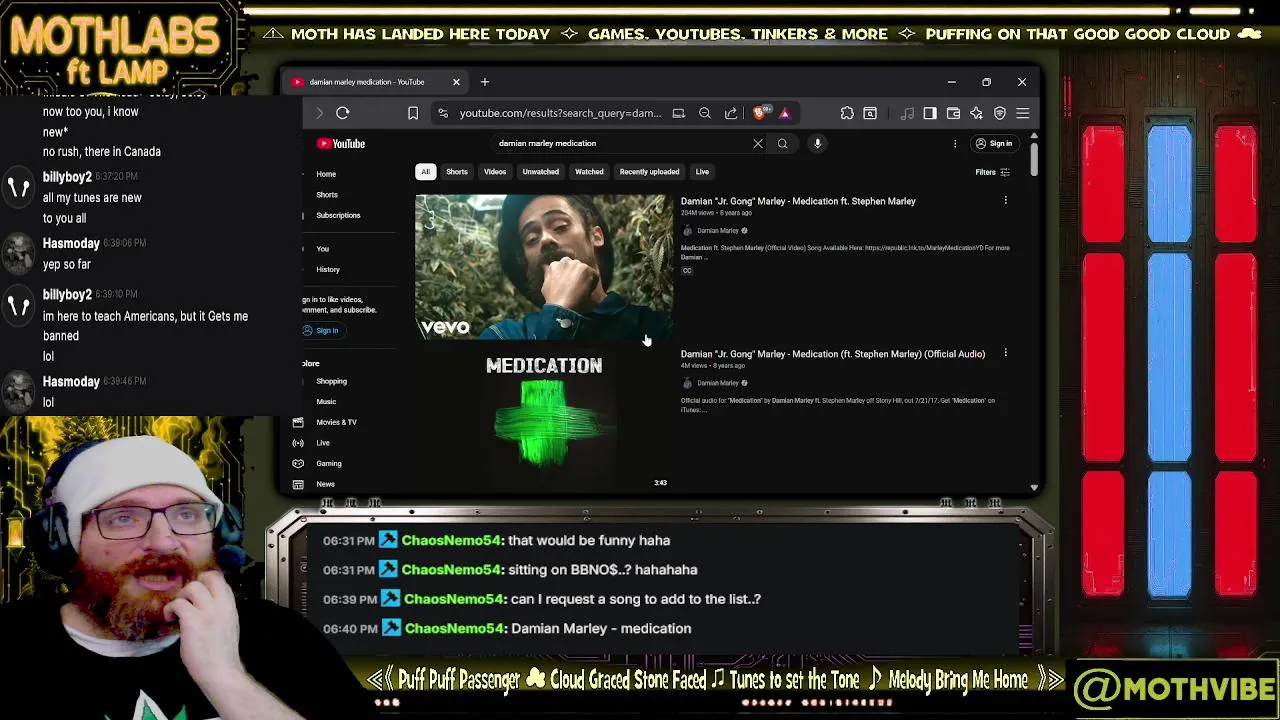Click the Gaming controller icon in sidebar
1280x720 pixels.
pos(298,463)
